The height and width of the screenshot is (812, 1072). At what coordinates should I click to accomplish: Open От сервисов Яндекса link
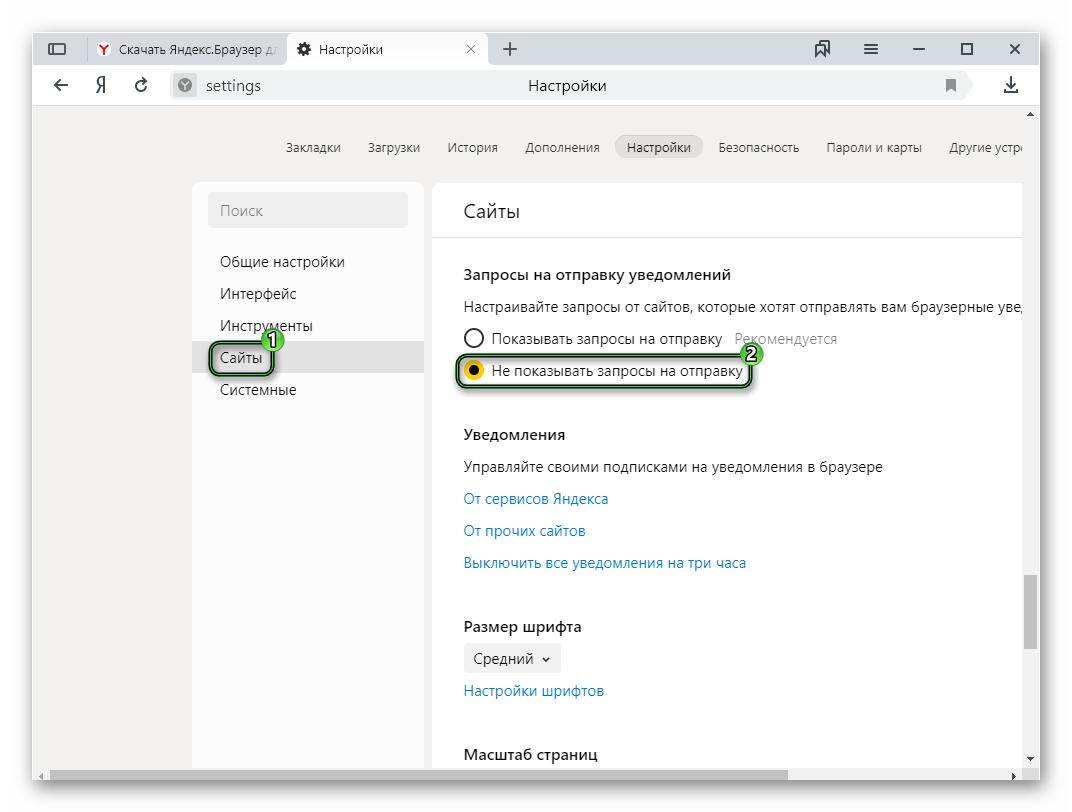coord(535,499)
